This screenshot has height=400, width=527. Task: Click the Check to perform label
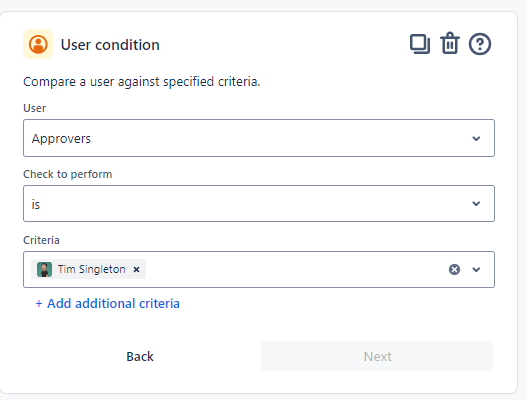tap(68, 174)
